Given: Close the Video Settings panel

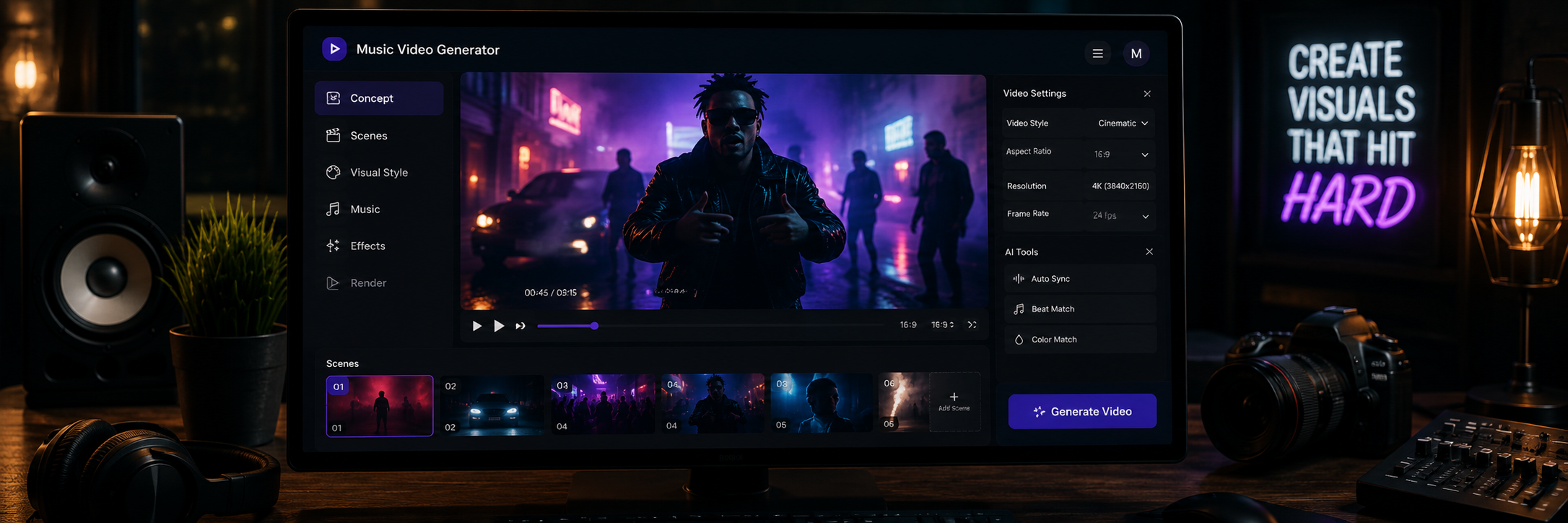Looking at the screenshot, I should tap(1147, 94).
